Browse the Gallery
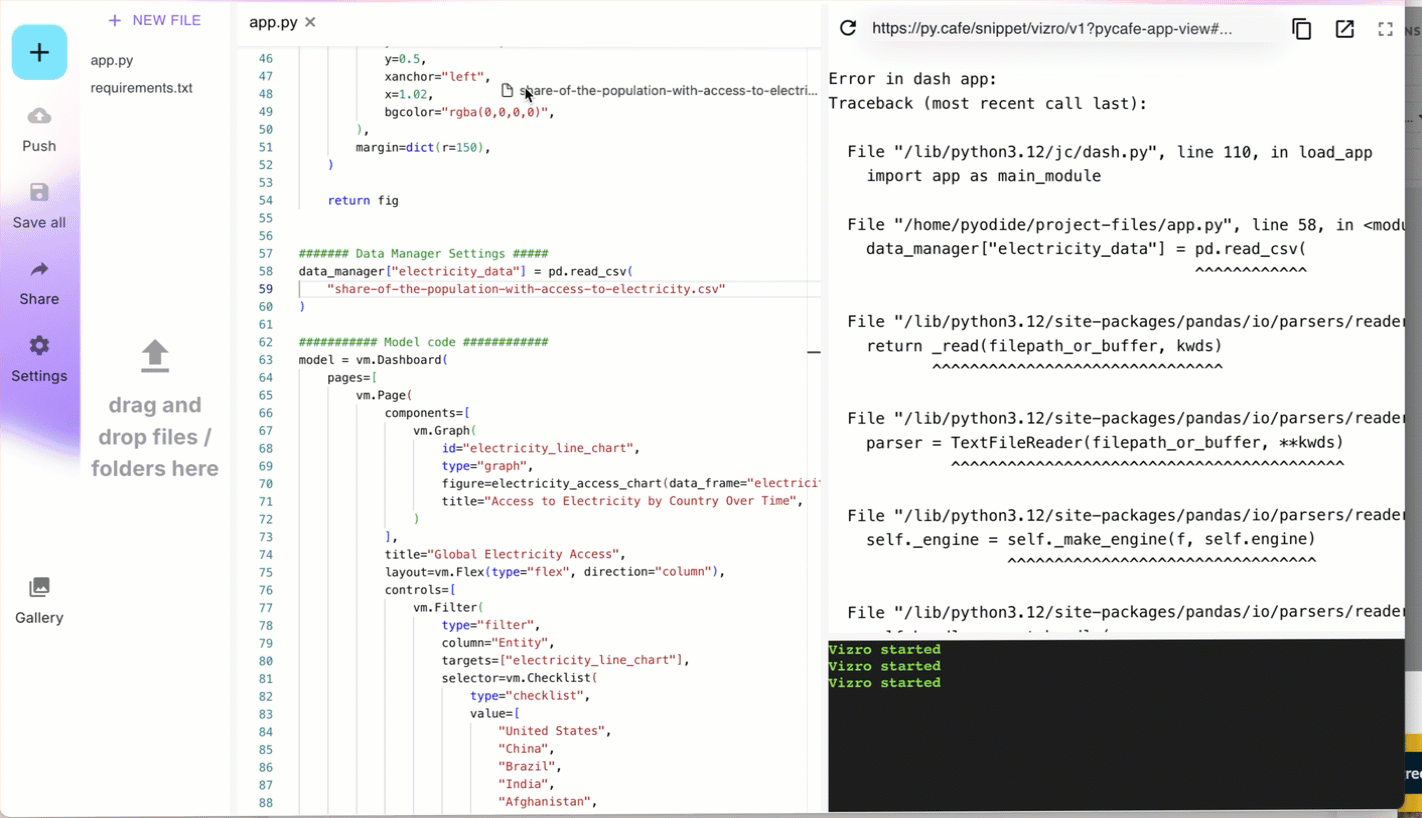 point(39,600)
